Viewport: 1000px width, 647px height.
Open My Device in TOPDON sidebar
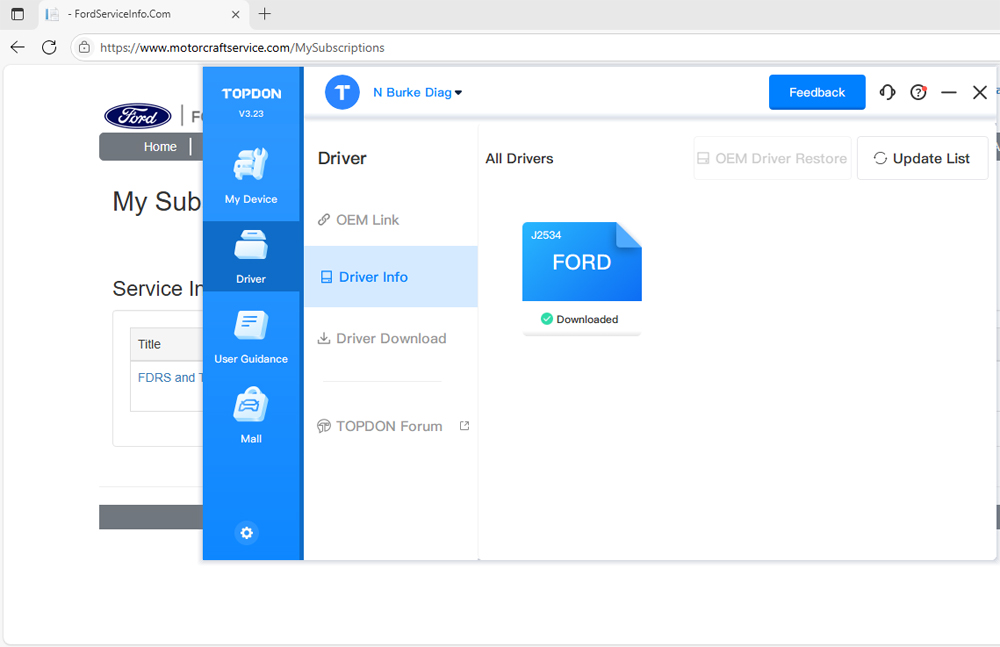pos(251,176)
